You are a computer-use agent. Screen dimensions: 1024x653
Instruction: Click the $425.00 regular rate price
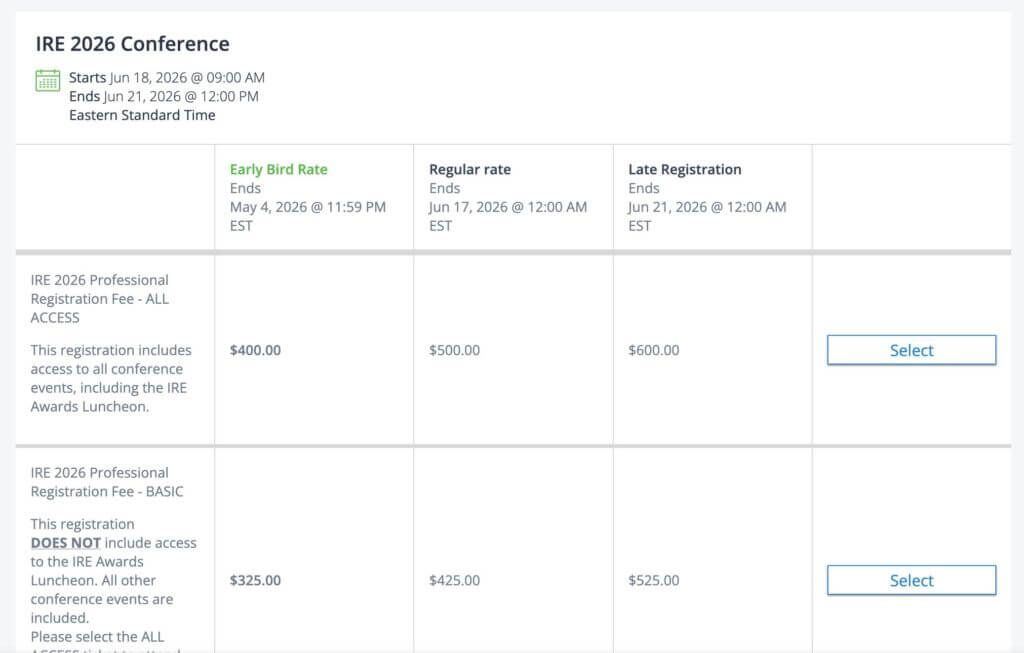tap(454, 580)
